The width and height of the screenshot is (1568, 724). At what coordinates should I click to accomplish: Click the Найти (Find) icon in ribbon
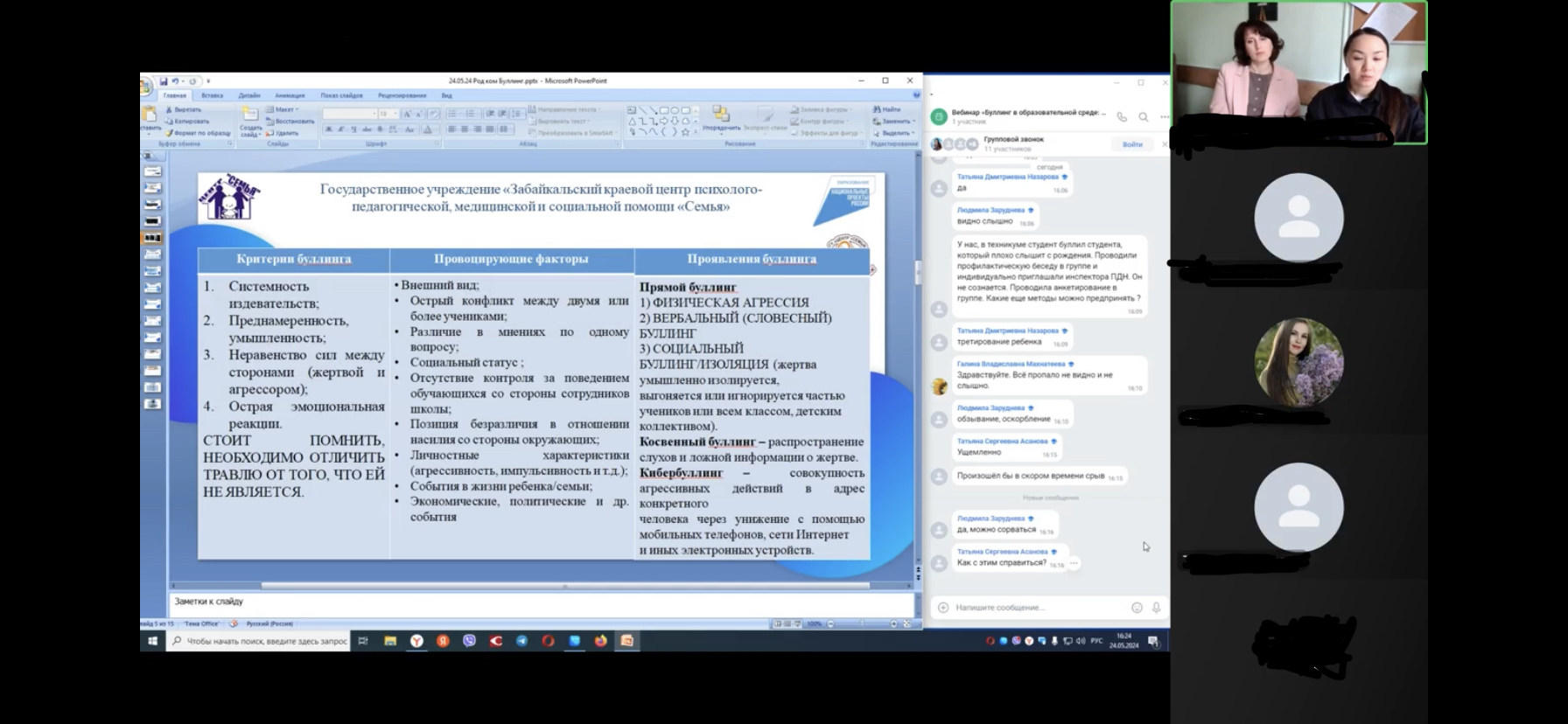[891, 110]
